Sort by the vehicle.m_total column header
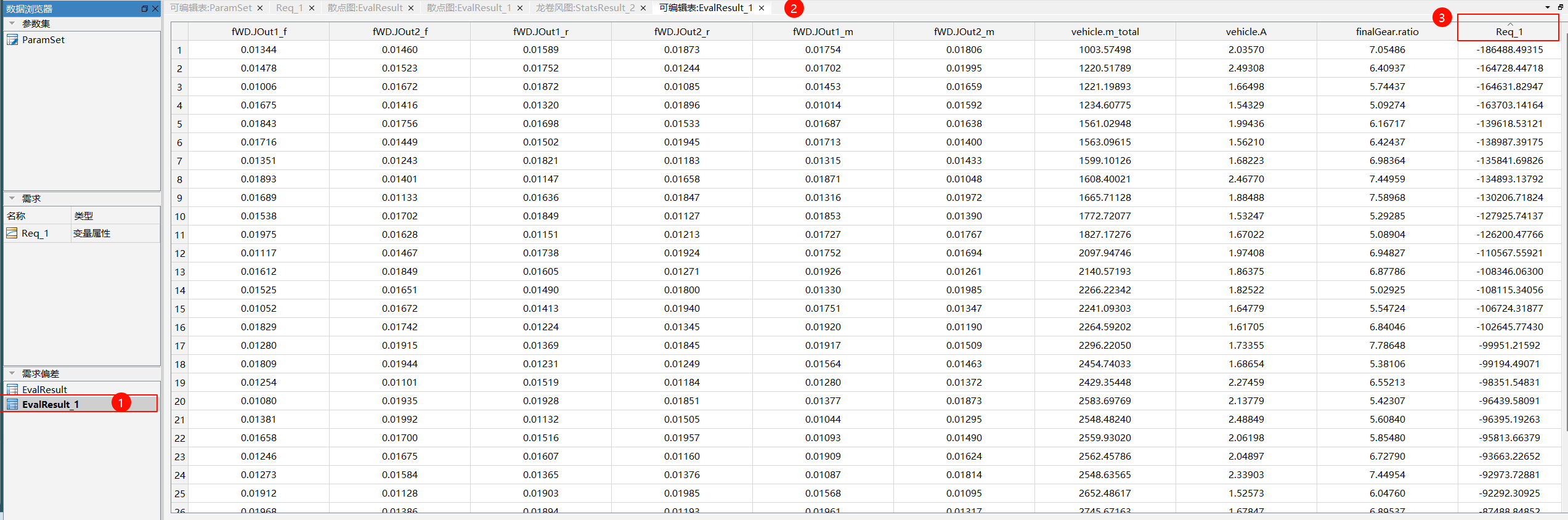 [x=1105, y=31]
